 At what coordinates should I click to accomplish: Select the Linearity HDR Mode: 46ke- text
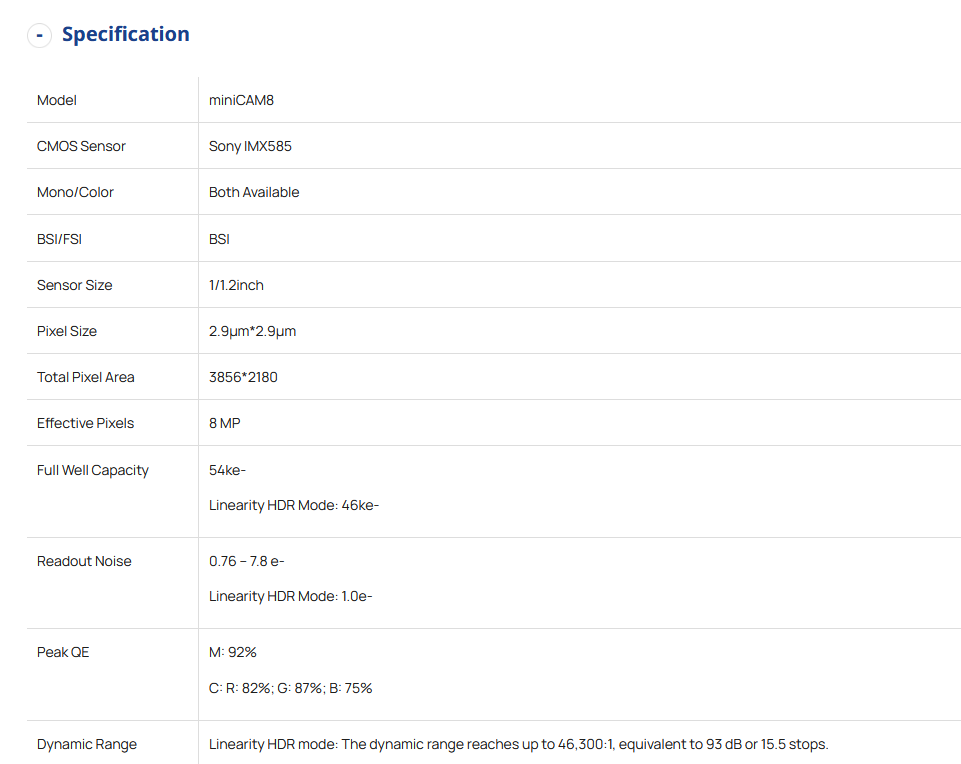(x=293, y=505)
